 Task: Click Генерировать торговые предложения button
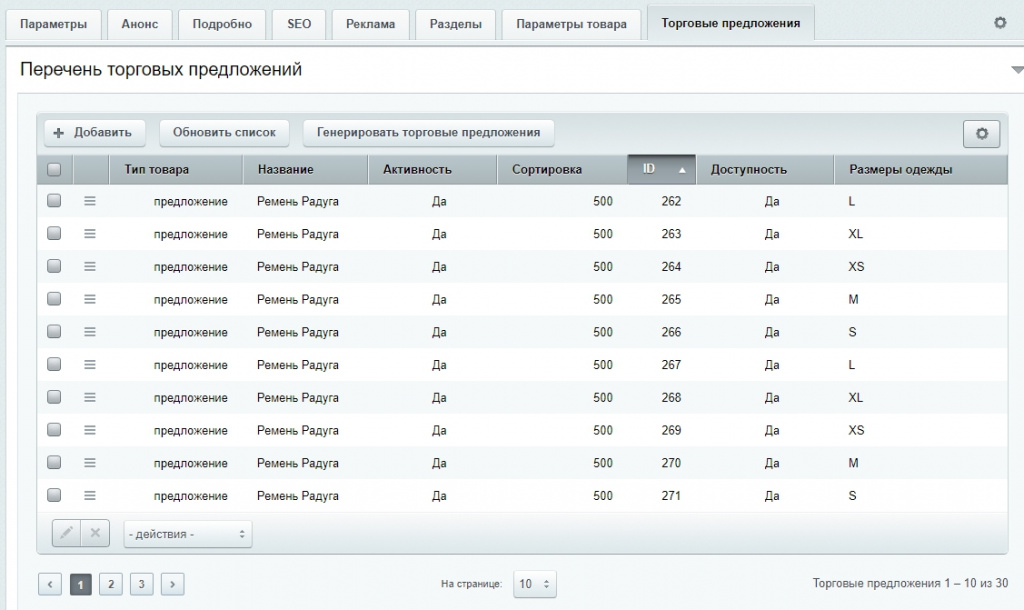click(x=428, y=133)
